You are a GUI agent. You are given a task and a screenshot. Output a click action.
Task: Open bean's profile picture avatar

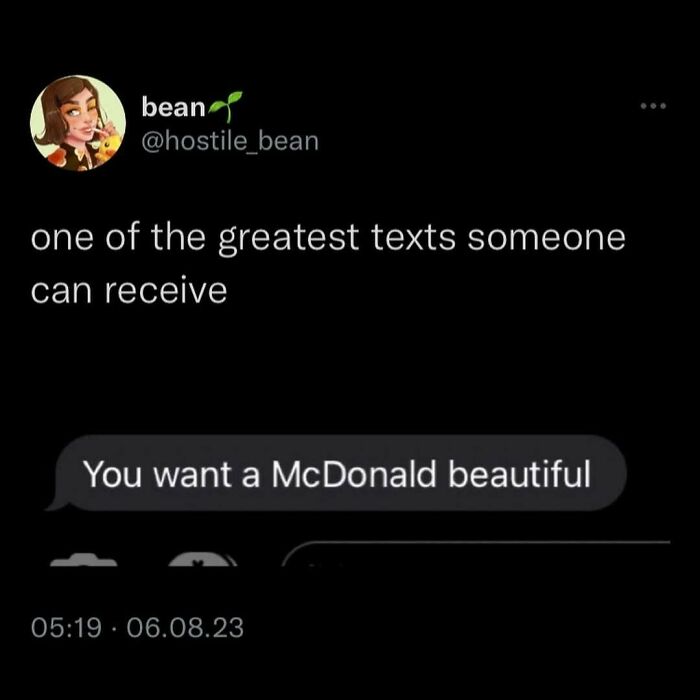[78, 123]
